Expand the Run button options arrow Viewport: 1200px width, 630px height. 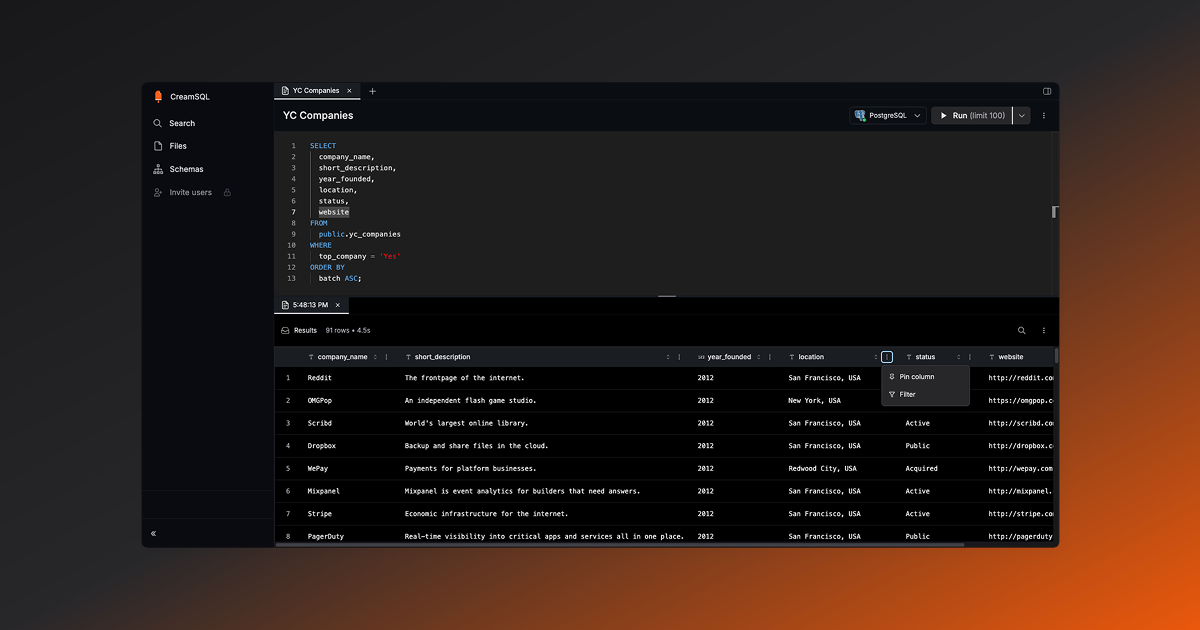(1021, 115)
